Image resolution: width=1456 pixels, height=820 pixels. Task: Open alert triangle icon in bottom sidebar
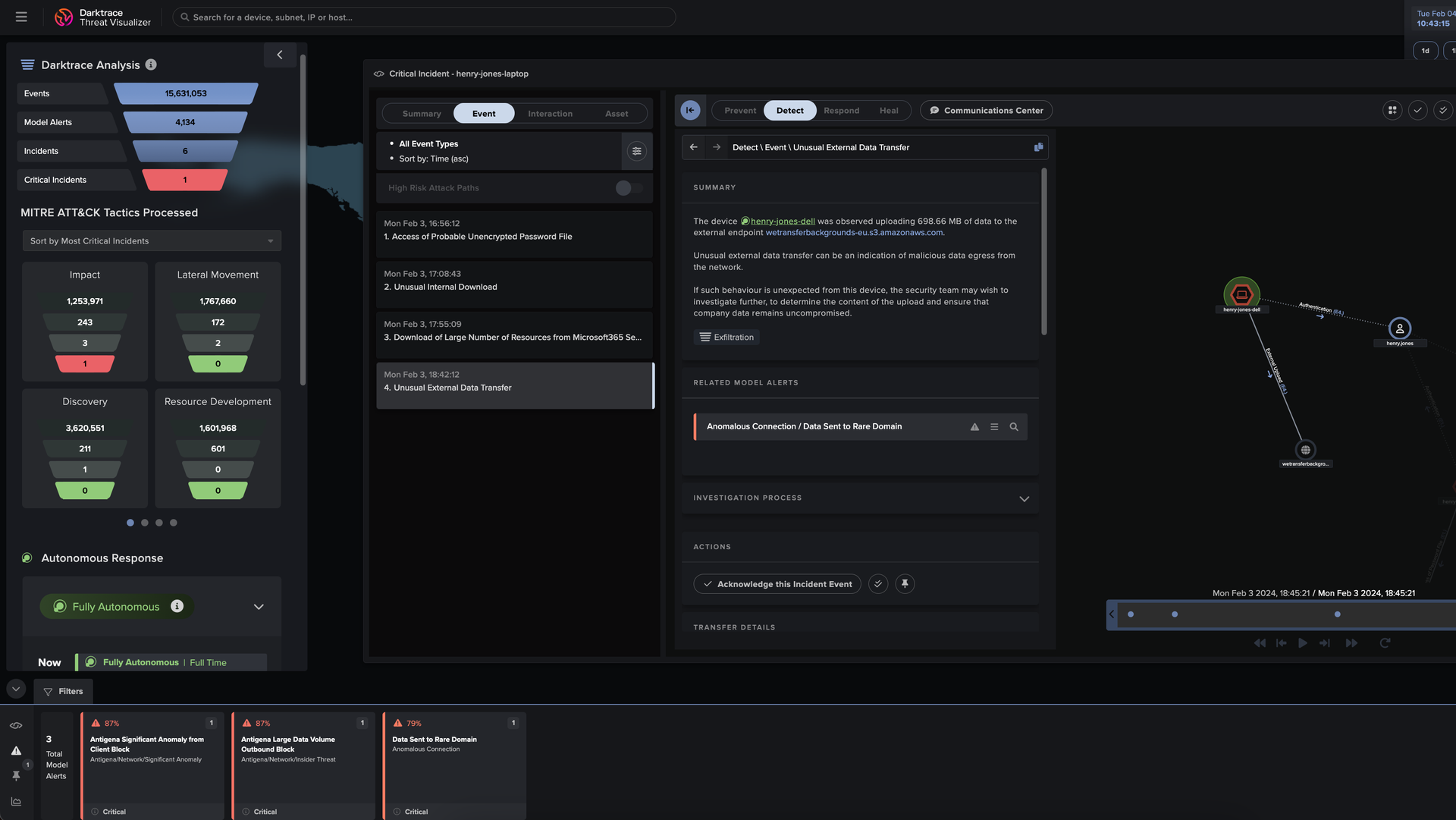pyautogui.click(x=16, y=751)
